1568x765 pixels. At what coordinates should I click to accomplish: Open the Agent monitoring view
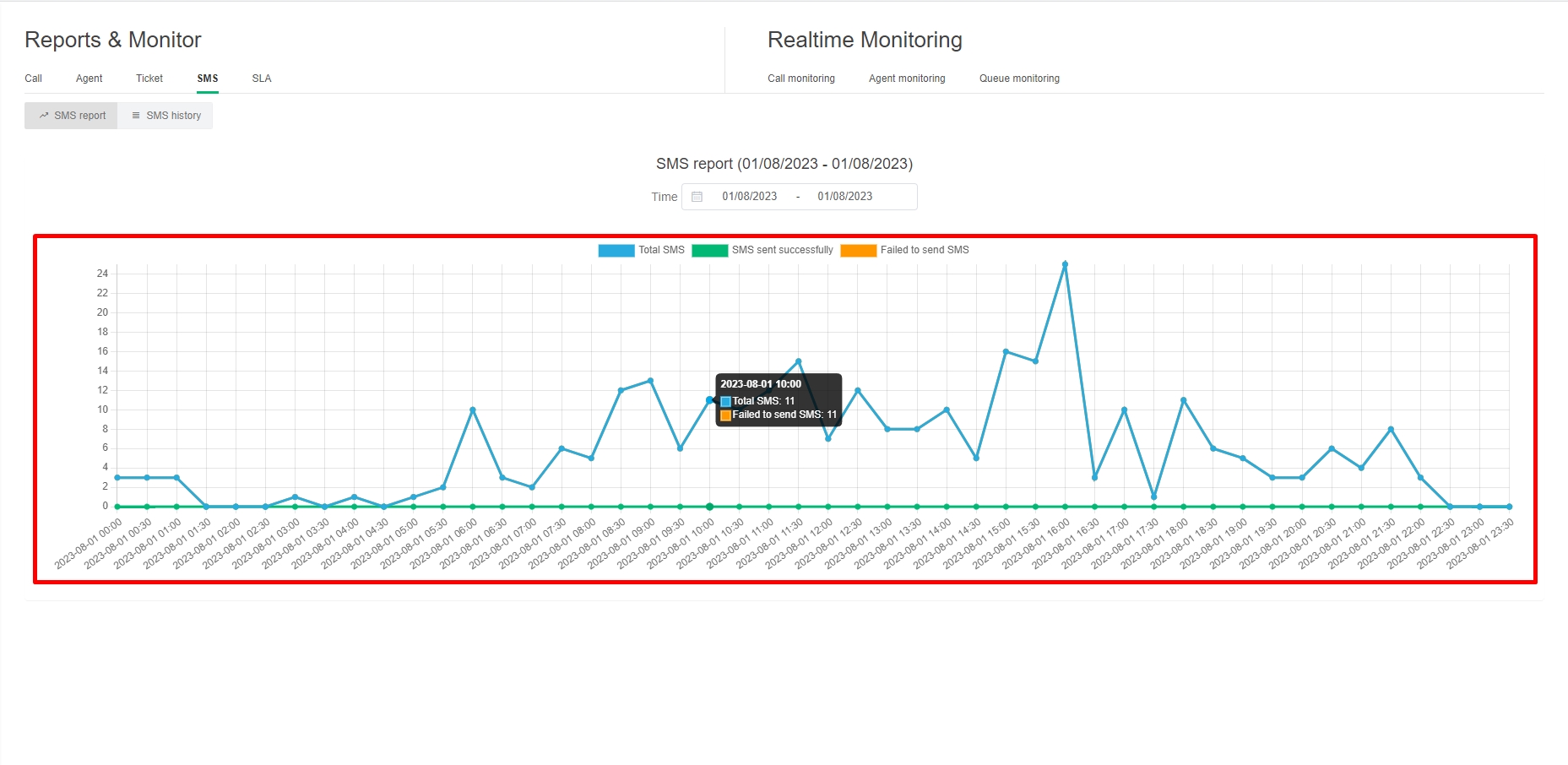[x=907, y=79]
